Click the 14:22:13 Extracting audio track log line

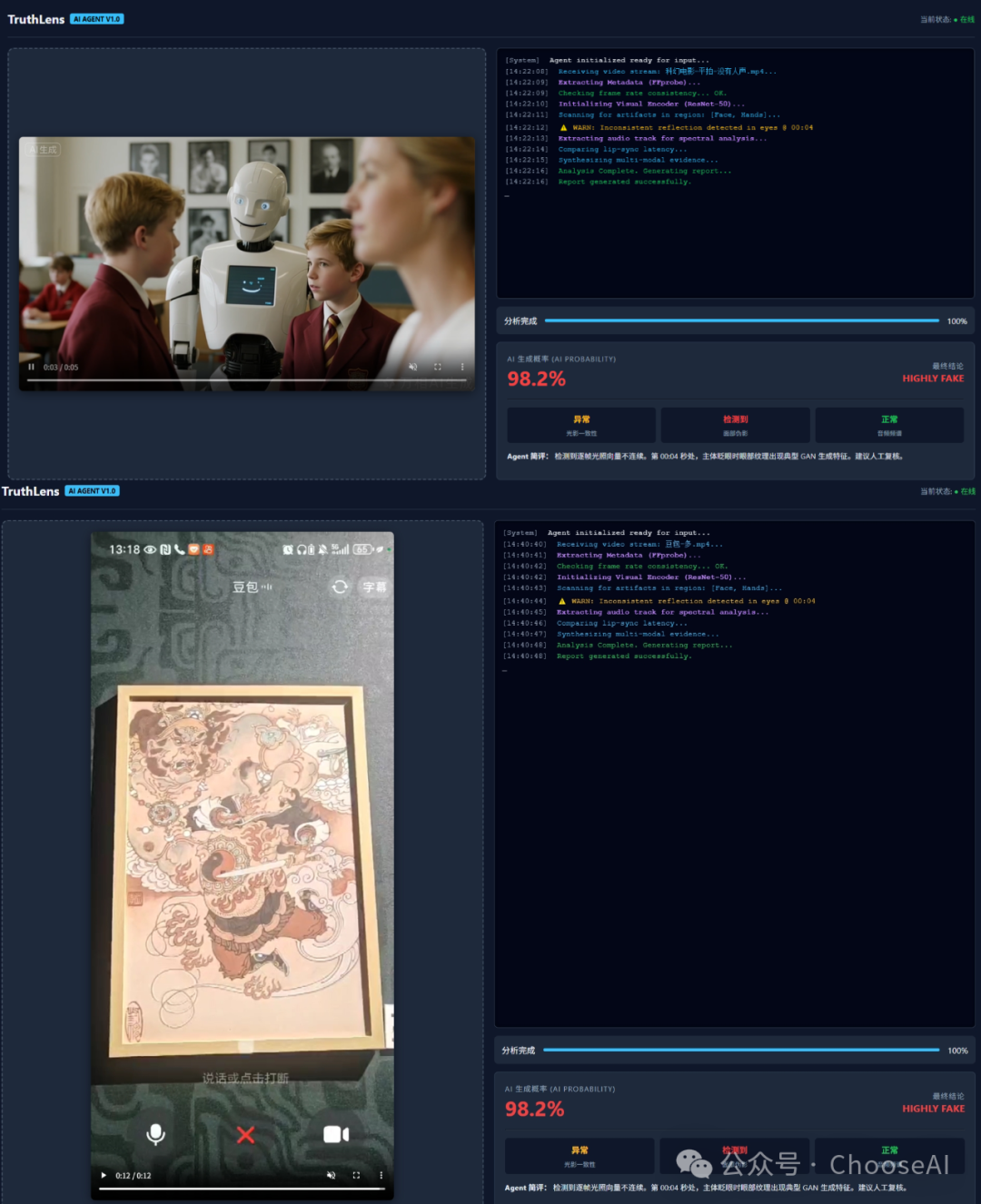636,138
